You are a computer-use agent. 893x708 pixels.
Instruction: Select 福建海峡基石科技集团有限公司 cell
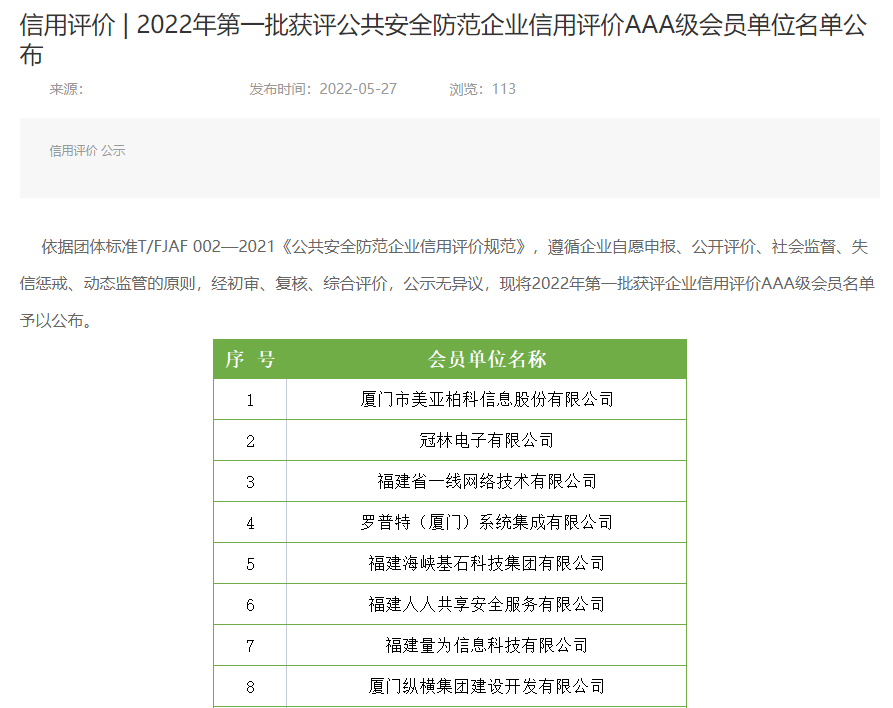[x=487, y=563]
